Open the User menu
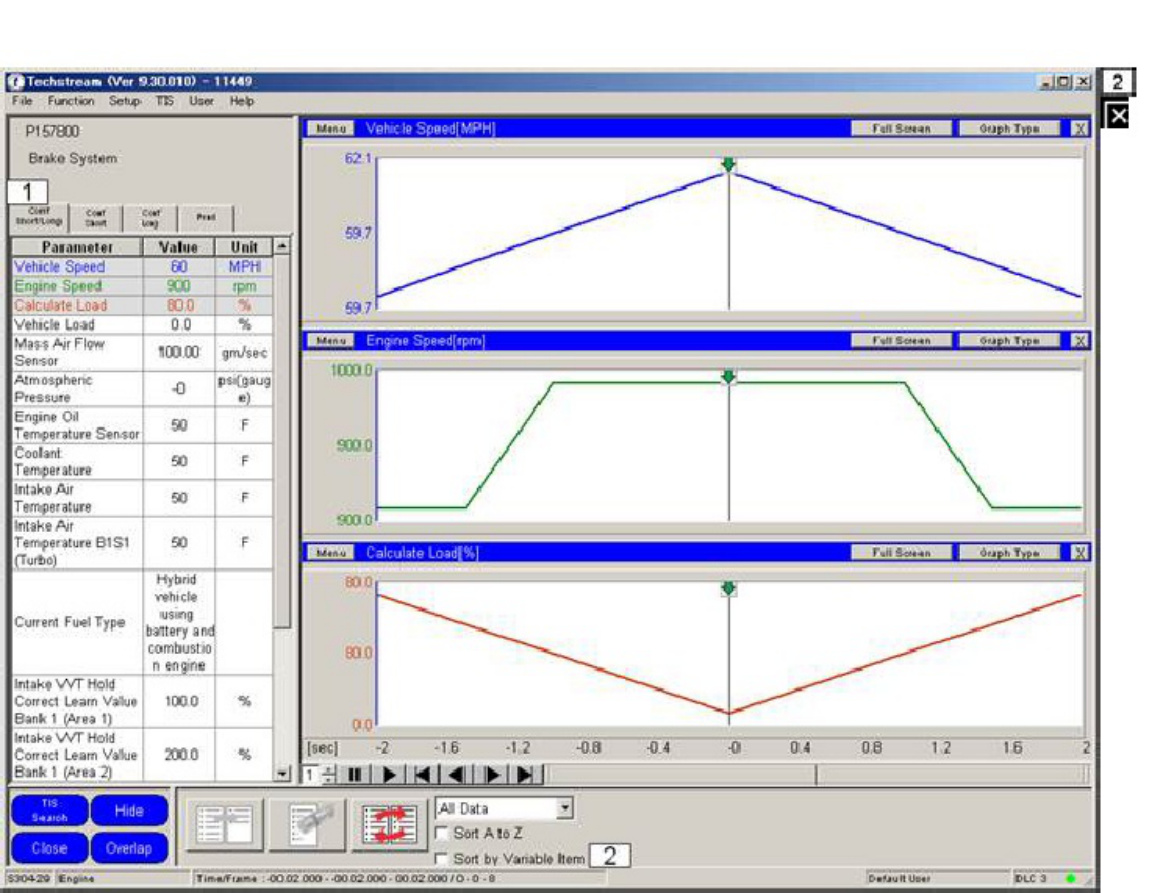 click(201, 101)
